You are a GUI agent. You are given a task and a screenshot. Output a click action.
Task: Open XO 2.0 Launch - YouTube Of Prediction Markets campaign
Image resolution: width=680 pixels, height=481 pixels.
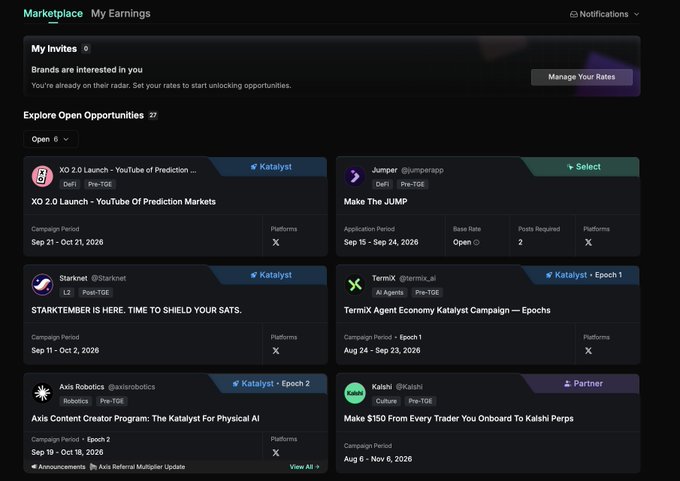123,202
